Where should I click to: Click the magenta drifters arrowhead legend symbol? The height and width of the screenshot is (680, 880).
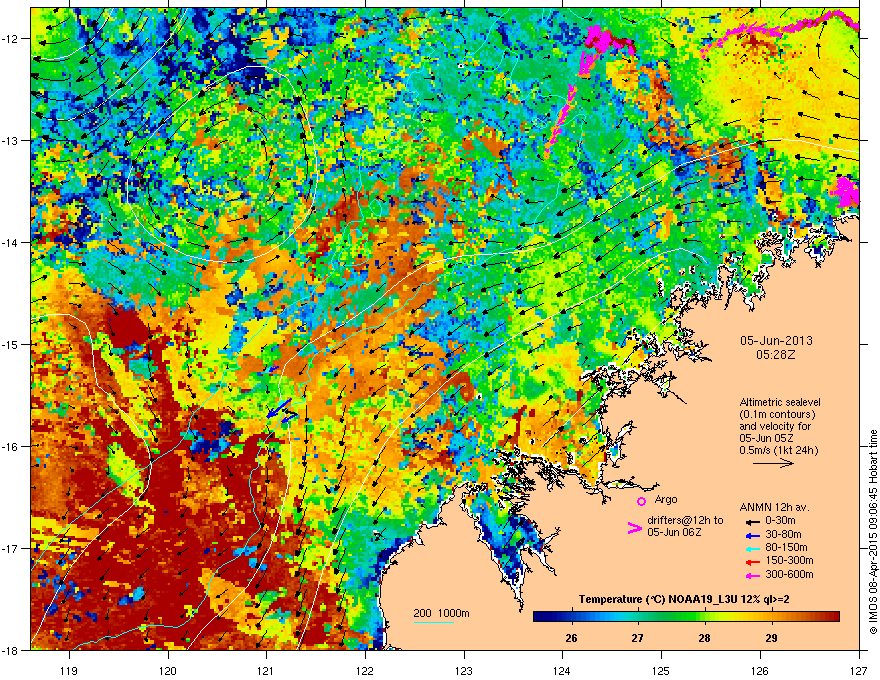pyautogui.click(x=634, y=528)
